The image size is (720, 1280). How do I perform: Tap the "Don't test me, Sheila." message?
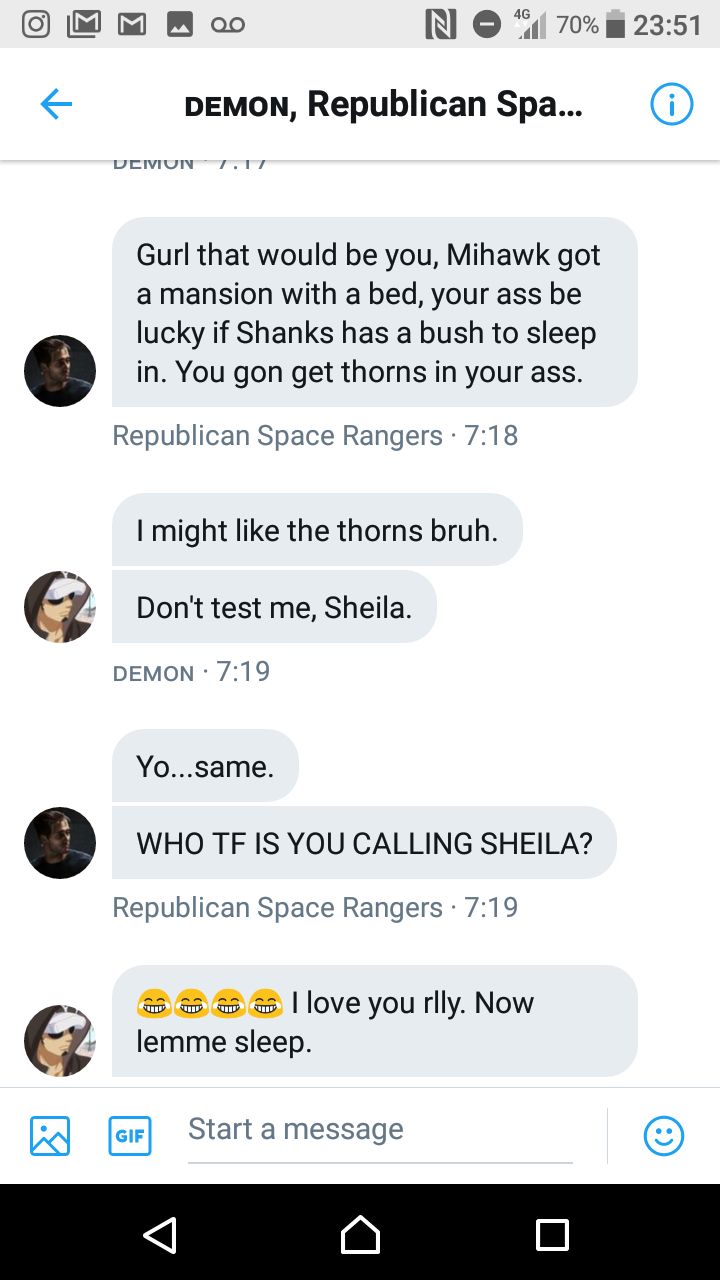pos(274,607)
